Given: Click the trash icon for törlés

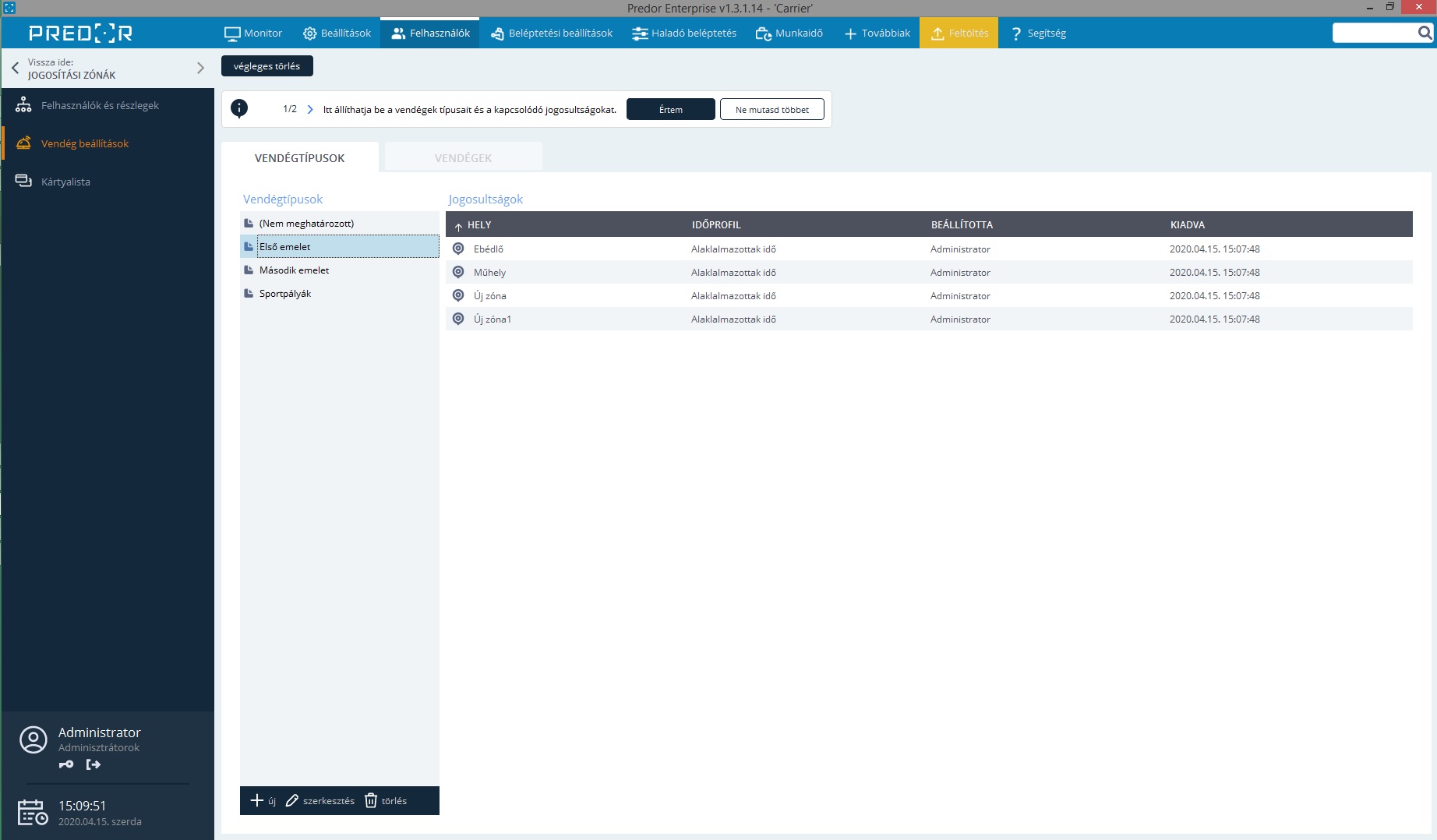Looking at the screenshot, I should click(371, 800).
